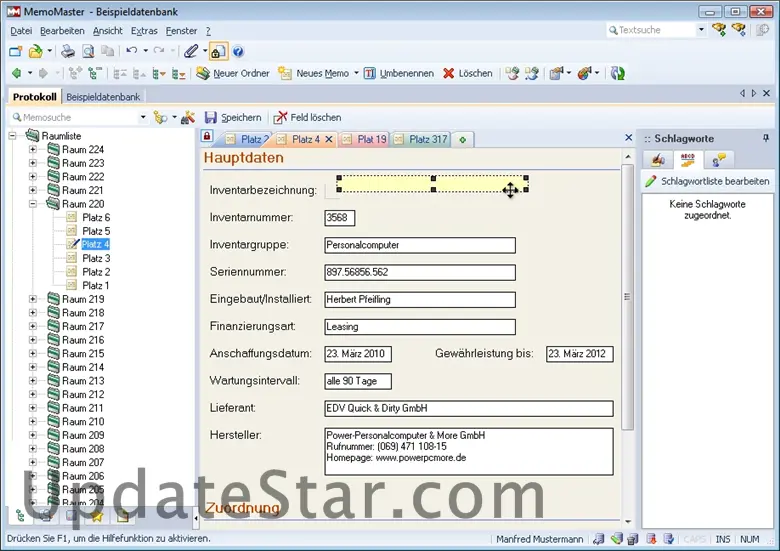Click the form vertical scrollbar thumb
This screenshot has height=551, width=780.
point(628,296)
